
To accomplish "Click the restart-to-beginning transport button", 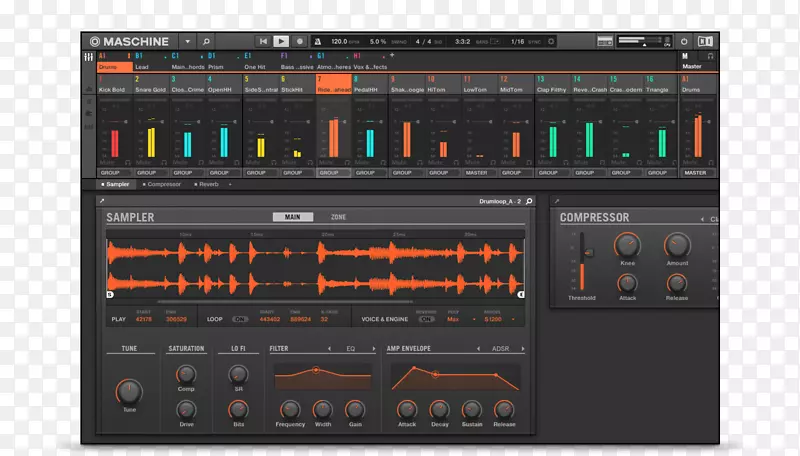I will pyautogui.click(x=263, y=41).
